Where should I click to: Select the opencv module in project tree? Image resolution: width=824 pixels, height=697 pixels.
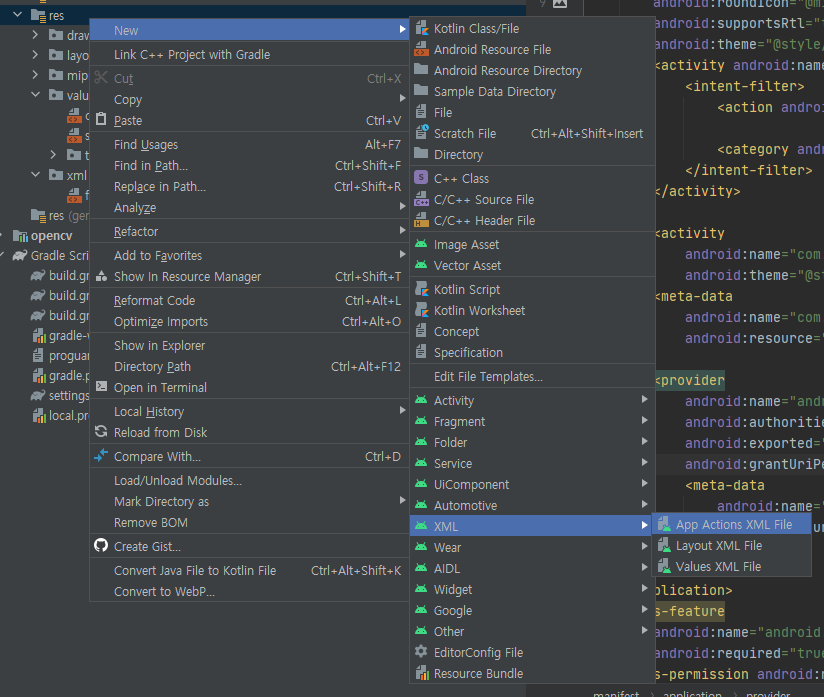click(x=51, y=235)
